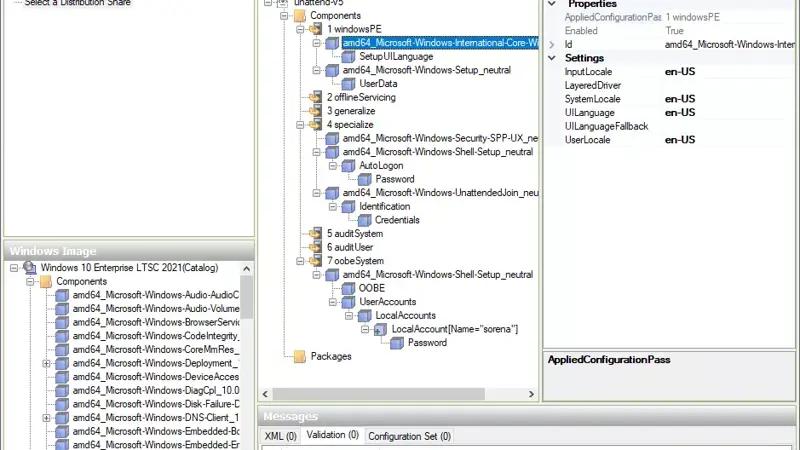Click the BrowserServic component cube icon
This screenshot has width=800, height=450.
tap(62, 322)
